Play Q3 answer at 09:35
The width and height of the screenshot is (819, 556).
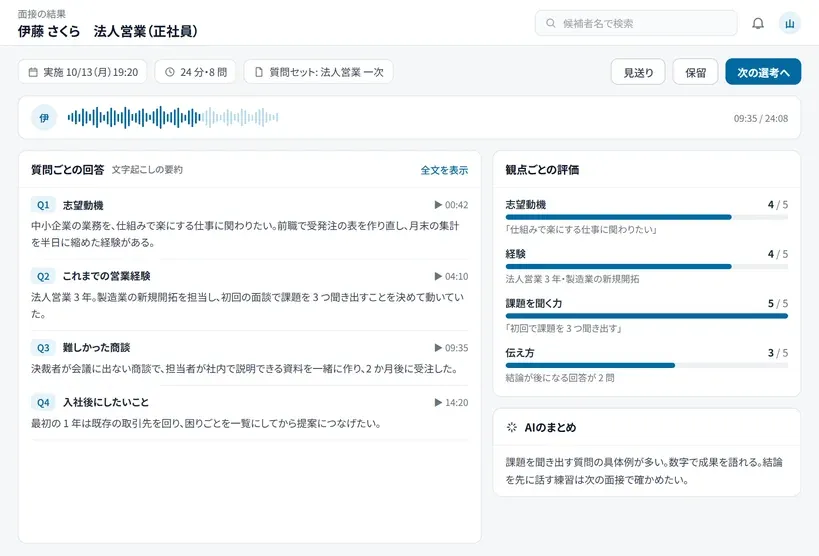pyautogui.click(x=451, y=348)
